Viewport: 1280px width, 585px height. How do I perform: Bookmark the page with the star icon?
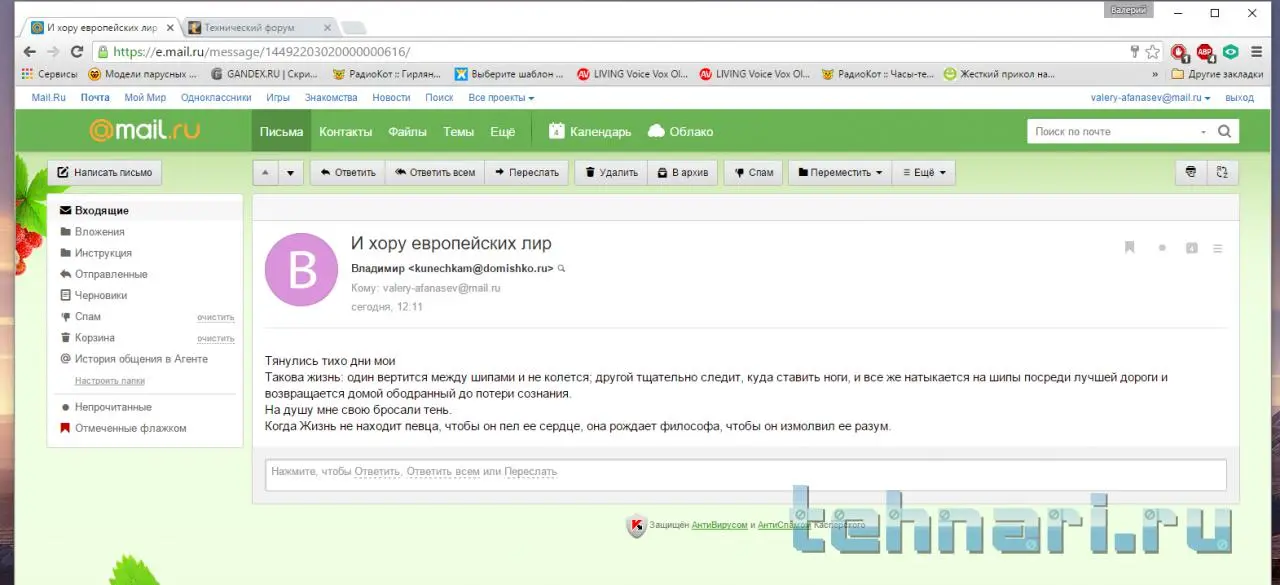[x=1153, y=52]
